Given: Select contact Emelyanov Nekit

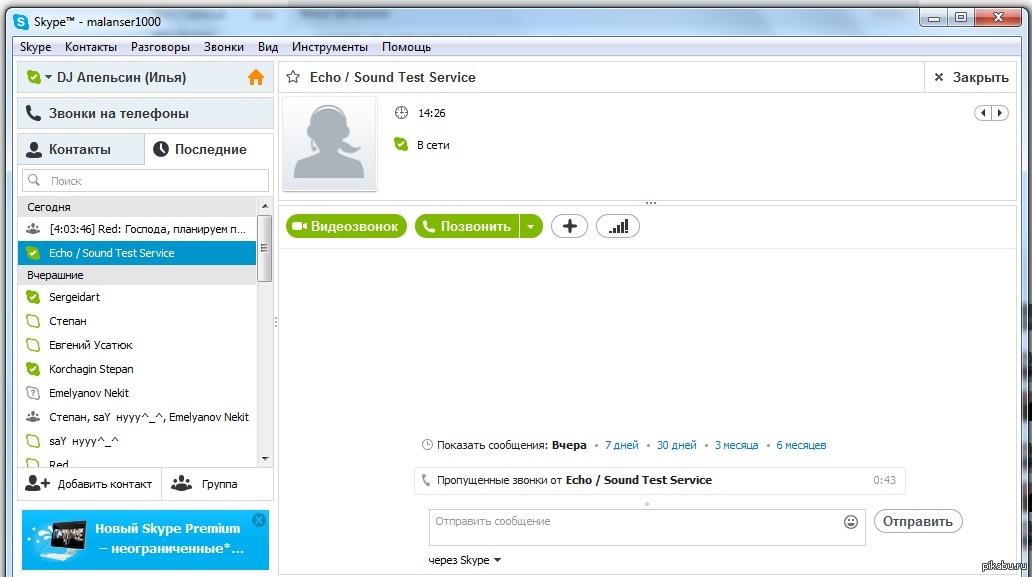Looking at the screenshot, I should click(137, 393).
